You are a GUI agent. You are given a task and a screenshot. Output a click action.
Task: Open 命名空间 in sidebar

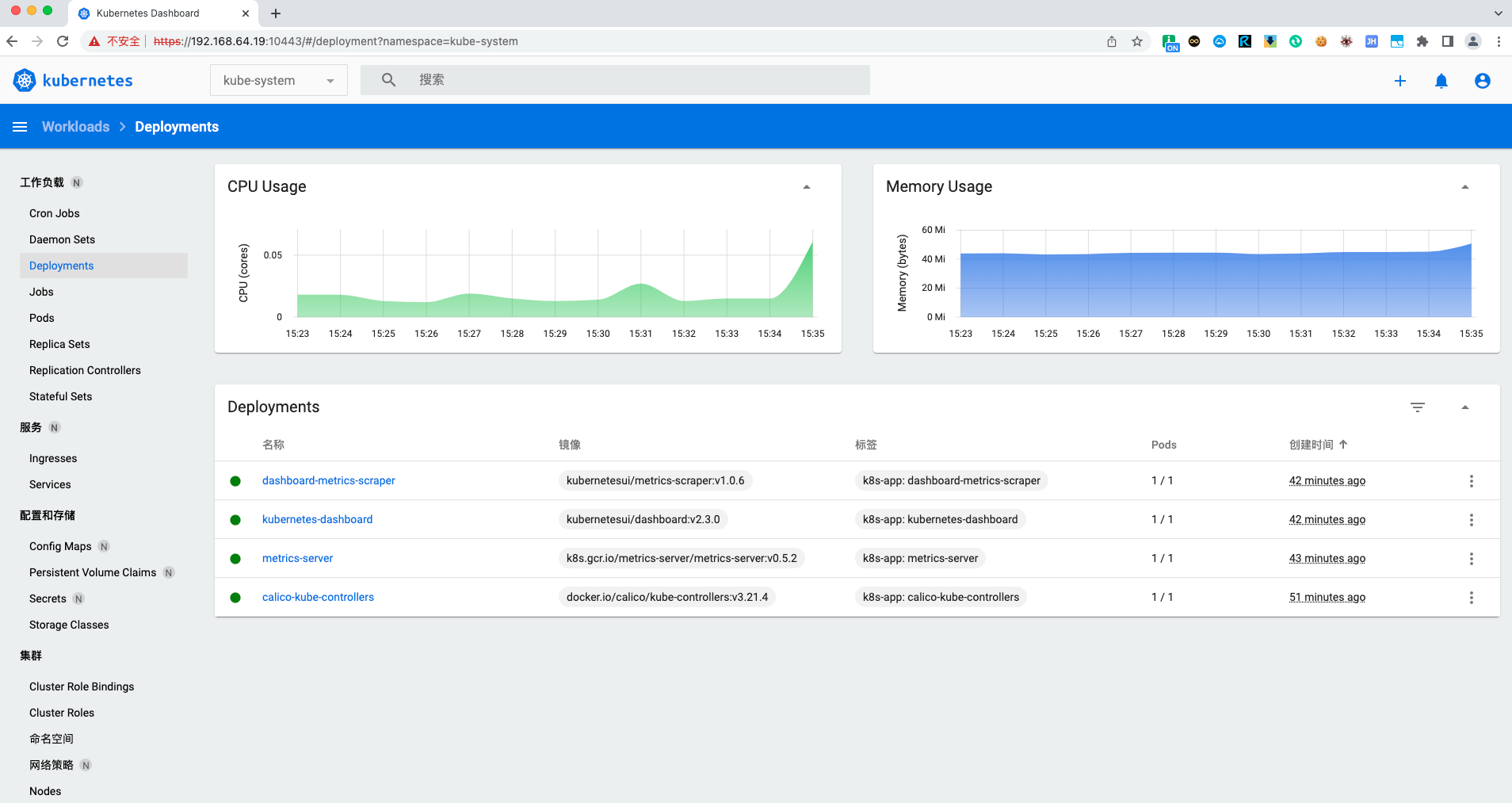(52, 739)
